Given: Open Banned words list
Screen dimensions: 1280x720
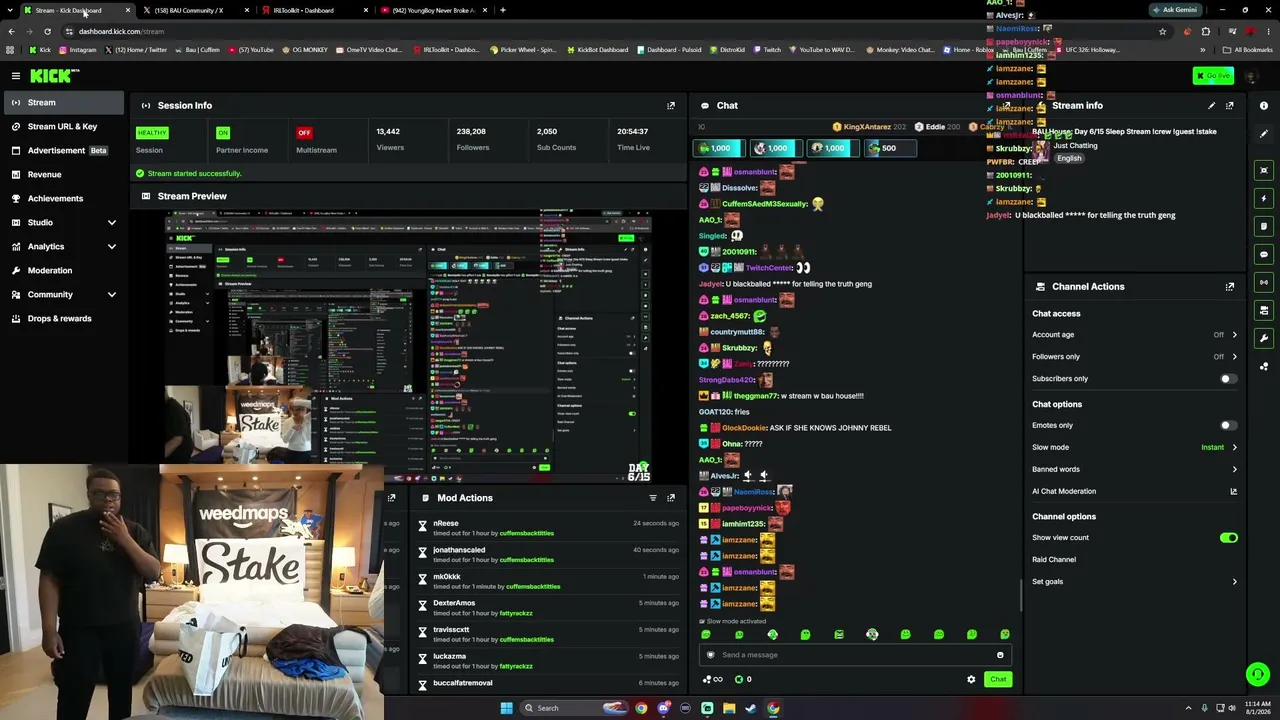Looking at the screenshot, I should coord(1134,469).
